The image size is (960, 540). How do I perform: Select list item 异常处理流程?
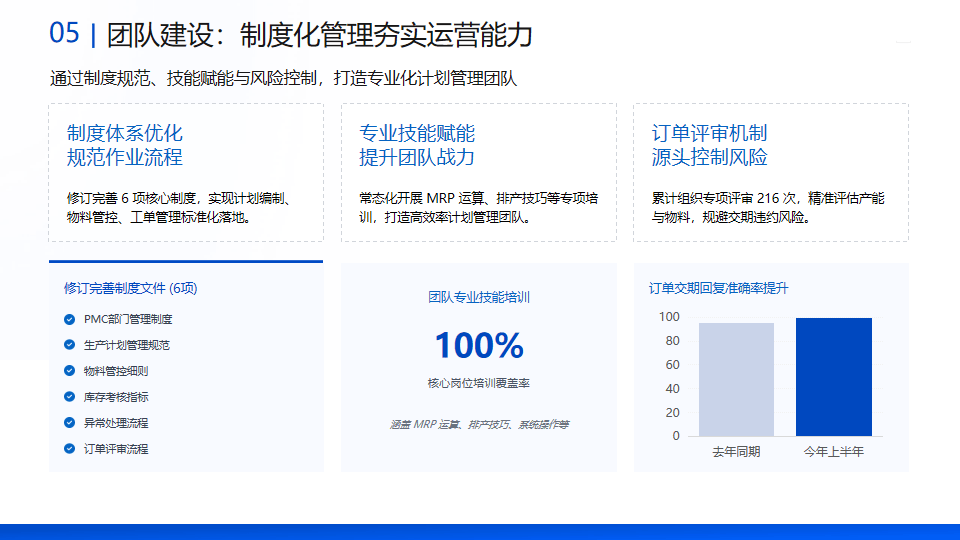coord(116,423)
